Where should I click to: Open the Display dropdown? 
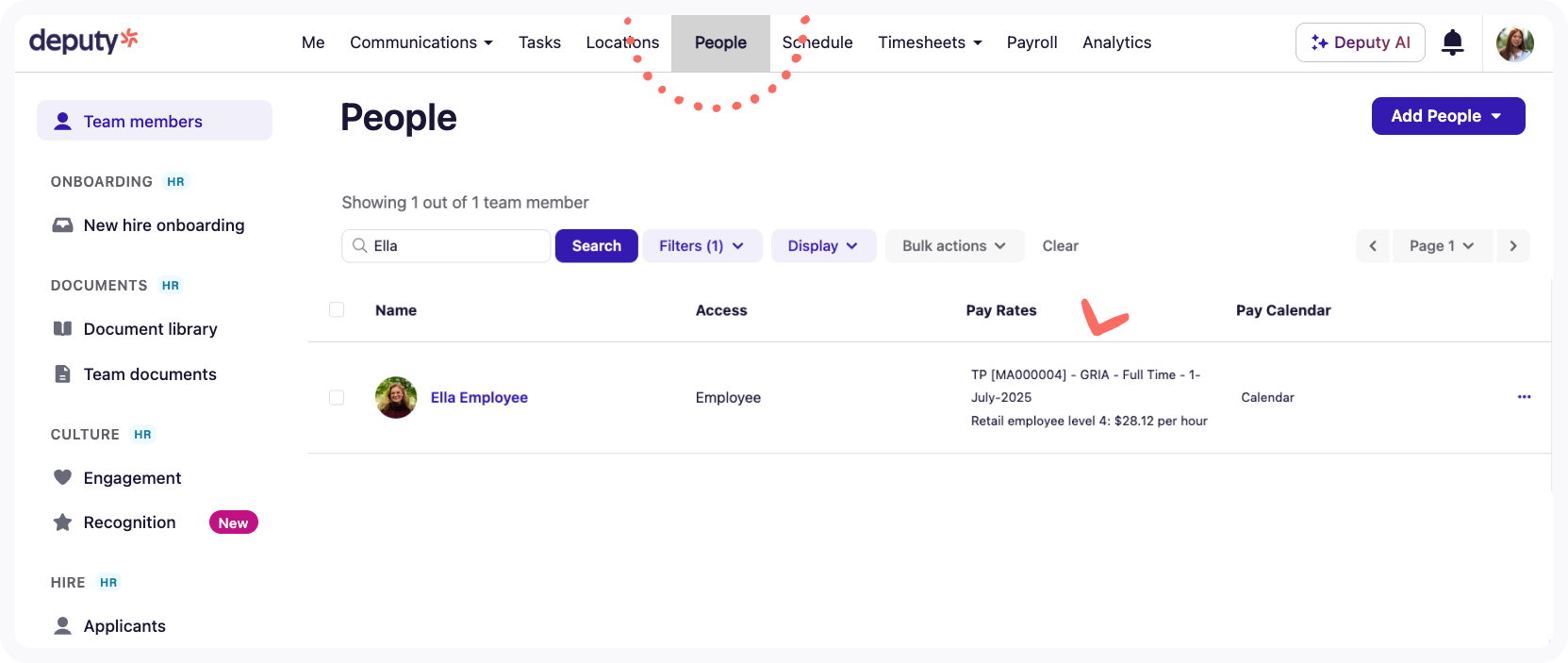(824, 246)
